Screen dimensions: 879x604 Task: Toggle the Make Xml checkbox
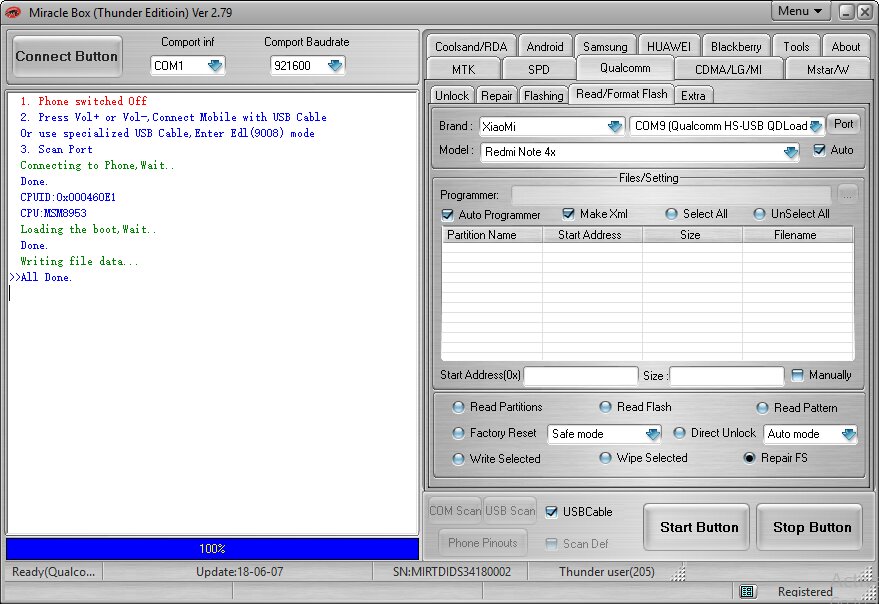[x=568, y=214]
